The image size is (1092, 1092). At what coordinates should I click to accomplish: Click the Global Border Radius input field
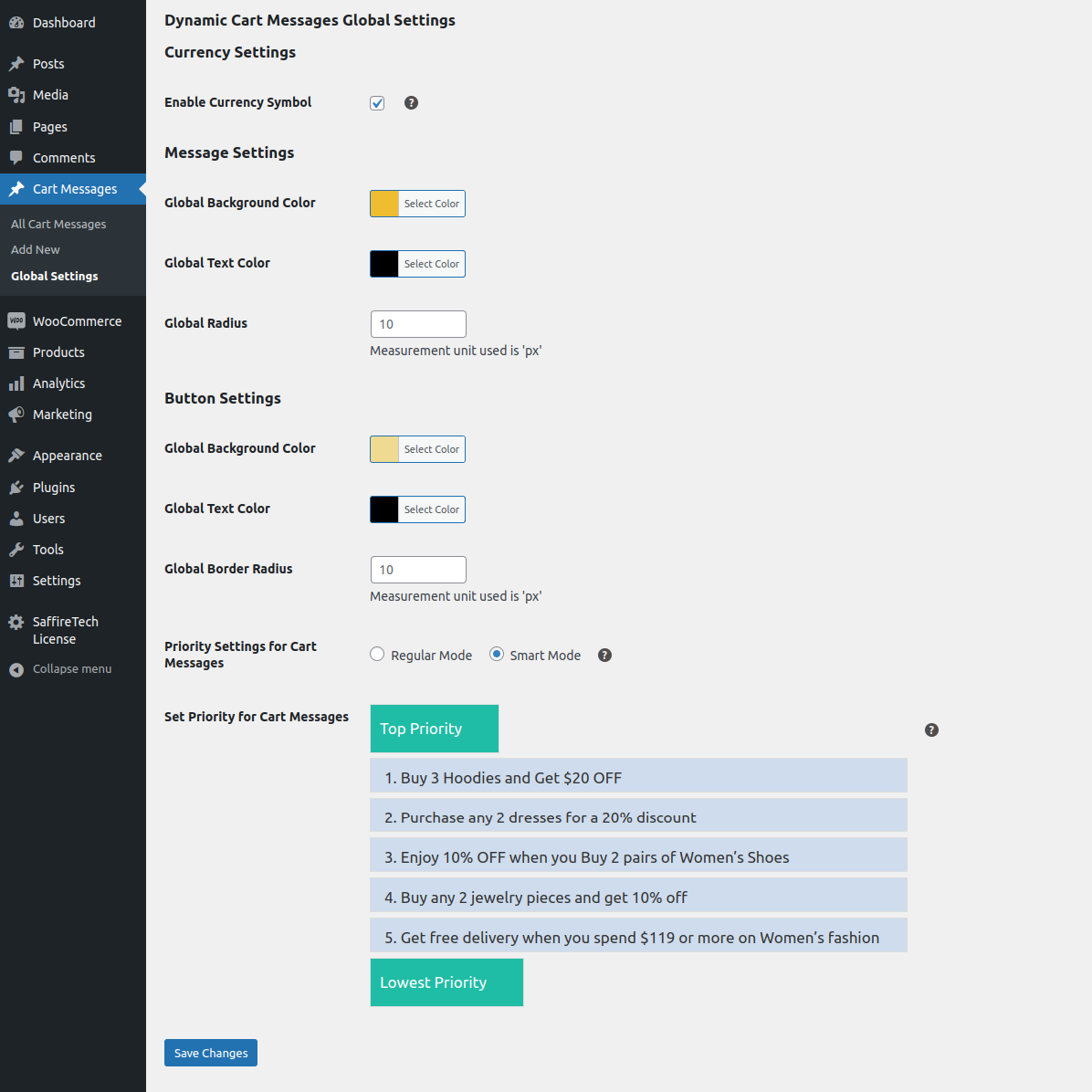point(418,570)
